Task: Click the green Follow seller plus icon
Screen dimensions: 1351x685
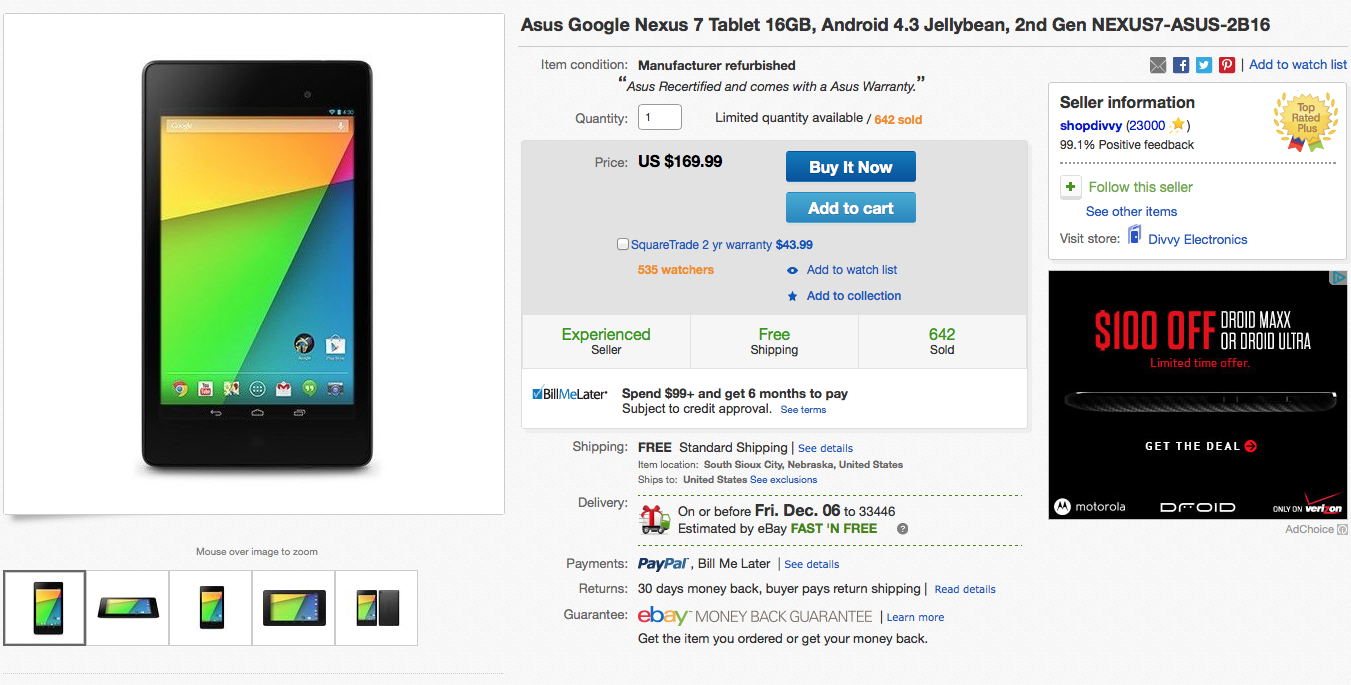Action: tap(1071, 187)
